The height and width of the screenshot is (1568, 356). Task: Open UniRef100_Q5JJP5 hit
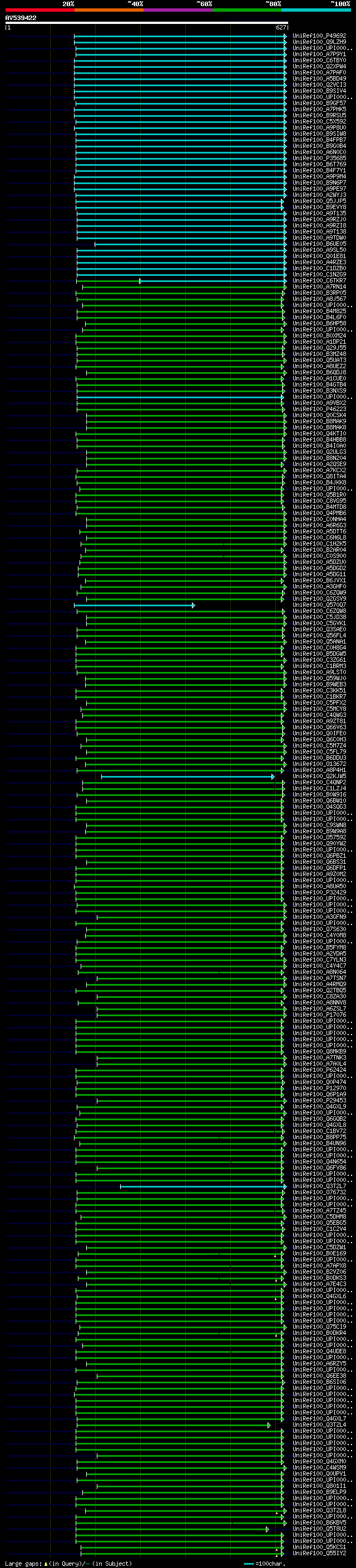[319, 201]
